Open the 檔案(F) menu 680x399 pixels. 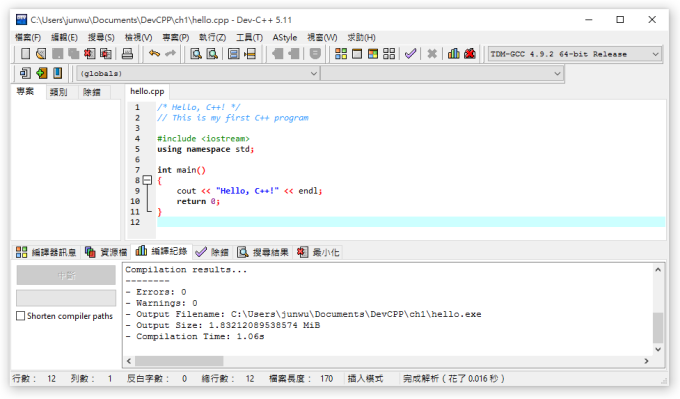click(28, 37)
